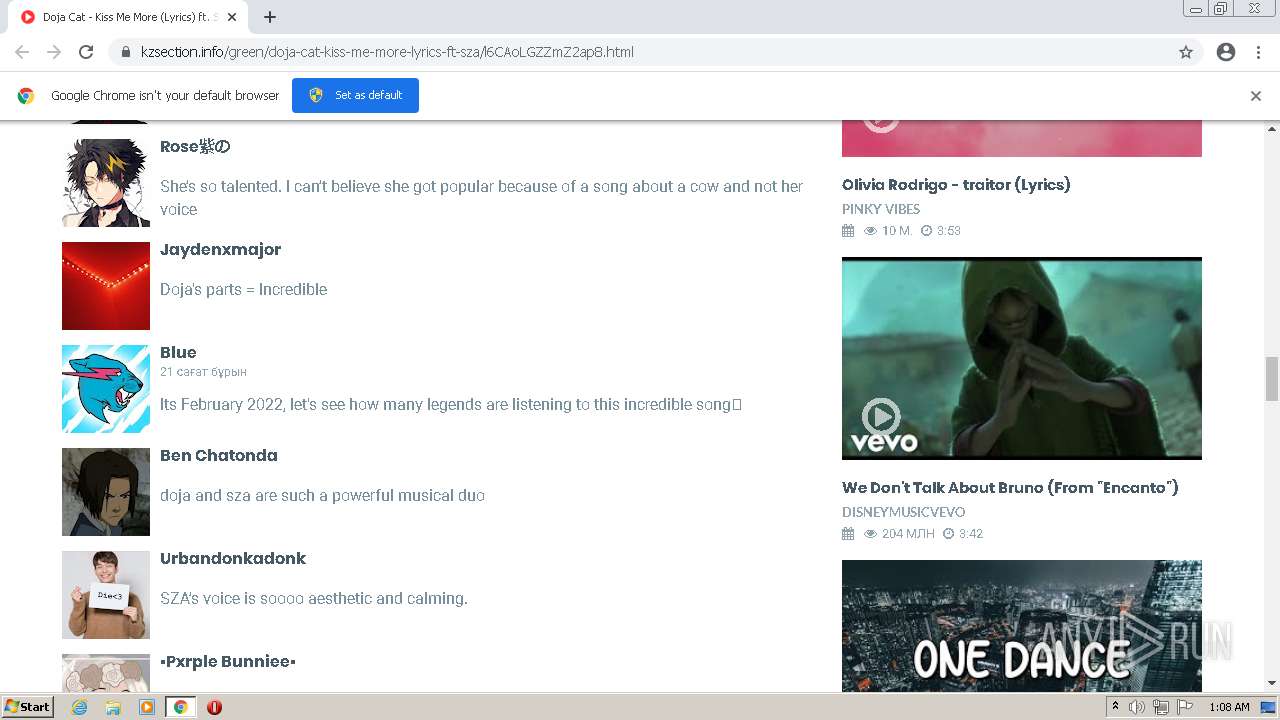Click the red stop-sign taskbar icon
The height and width of the screenshot is (720, 1280).
214,707
